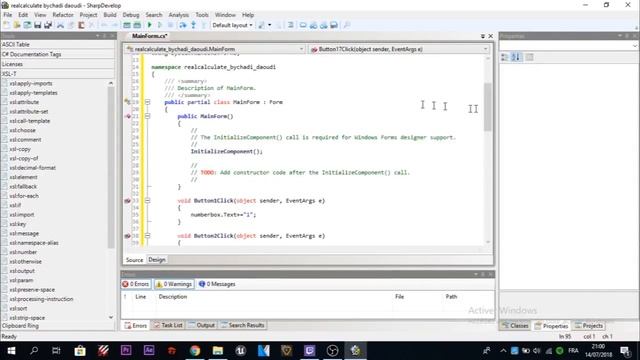This screenshot has width=640, height=360.
Task: Click the Find magnifier toolbar icon
Action: 347,25
